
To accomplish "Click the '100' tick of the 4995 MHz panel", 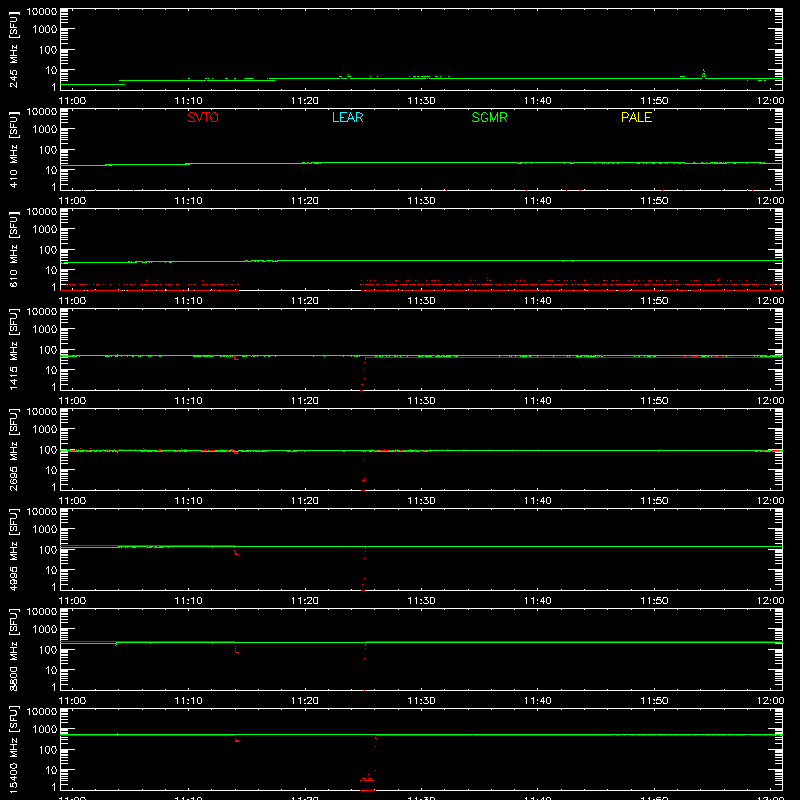I will tap(48, 550).
